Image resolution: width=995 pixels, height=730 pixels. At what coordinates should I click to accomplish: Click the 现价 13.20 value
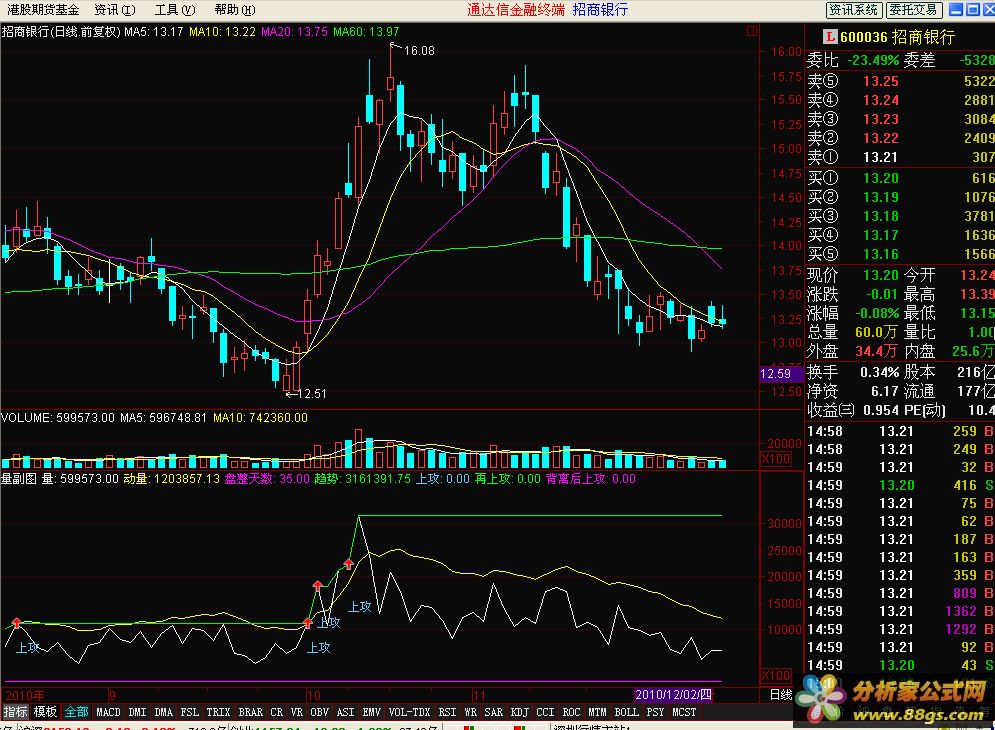pos(881,275)
